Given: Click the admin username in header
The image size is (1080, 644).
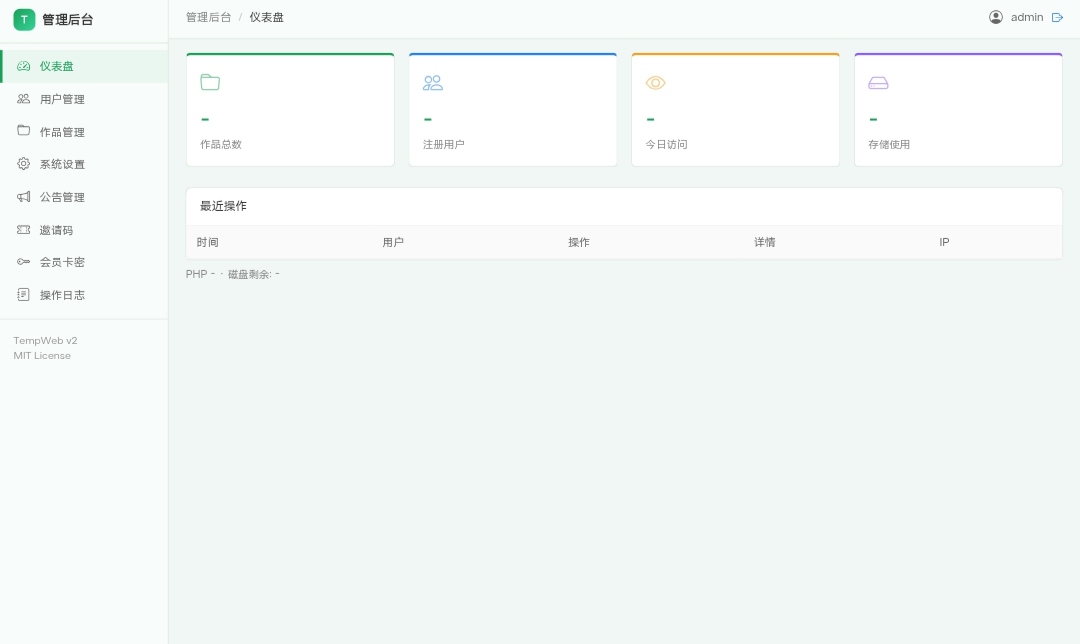Looking at the screenshot, I should (x=1027, y=17).
